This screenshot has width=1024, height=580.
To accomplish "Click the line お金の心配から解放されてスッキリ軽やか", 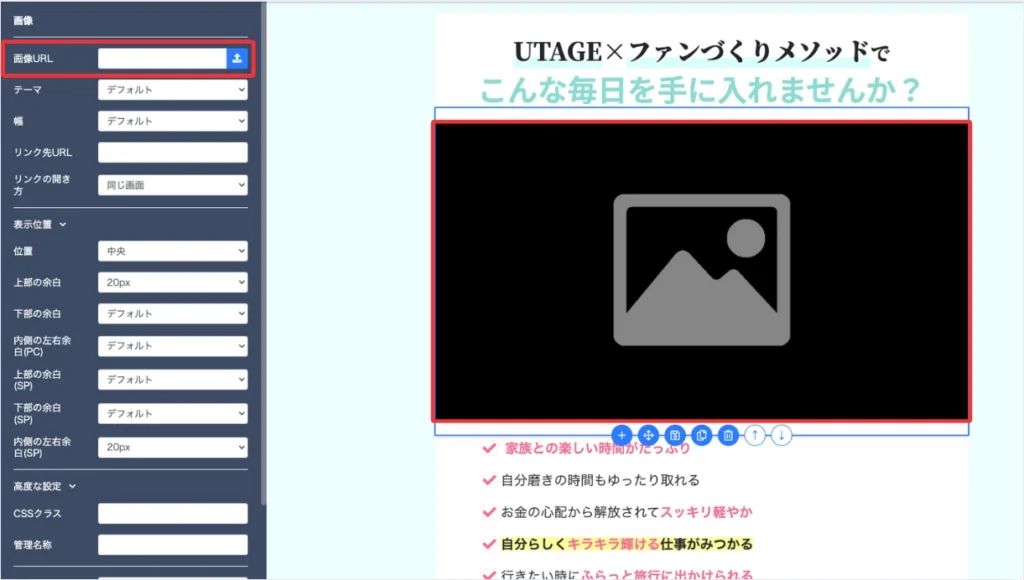I will 627,512.
